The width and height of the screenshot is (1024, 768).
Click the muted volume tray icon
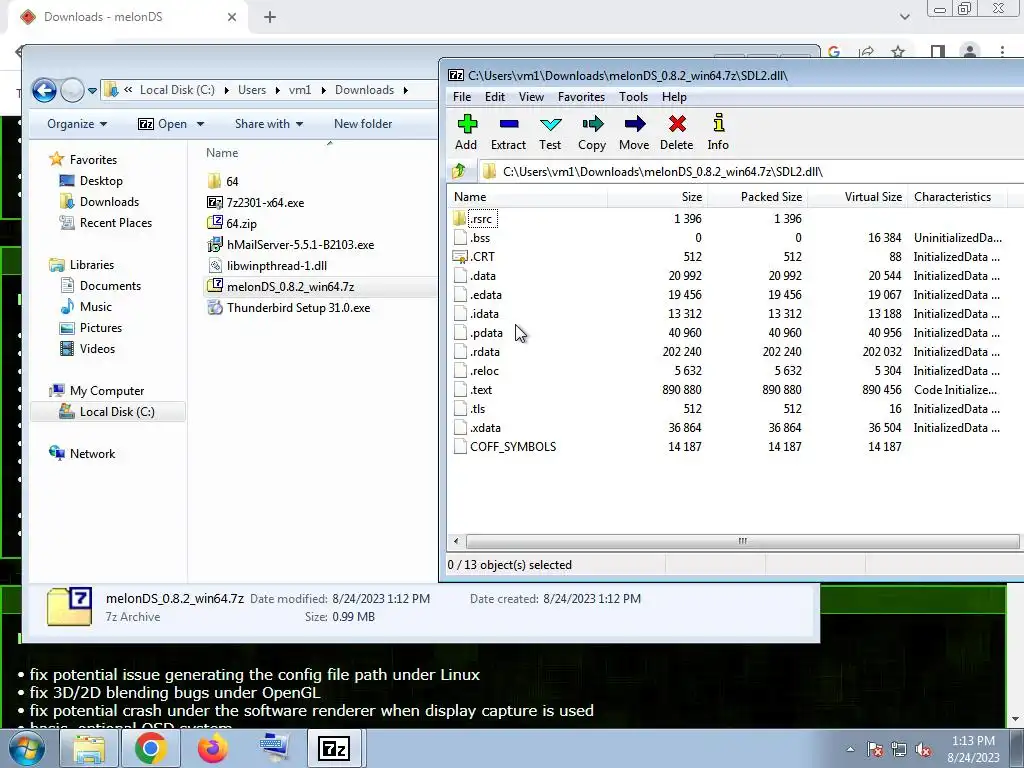923,750
